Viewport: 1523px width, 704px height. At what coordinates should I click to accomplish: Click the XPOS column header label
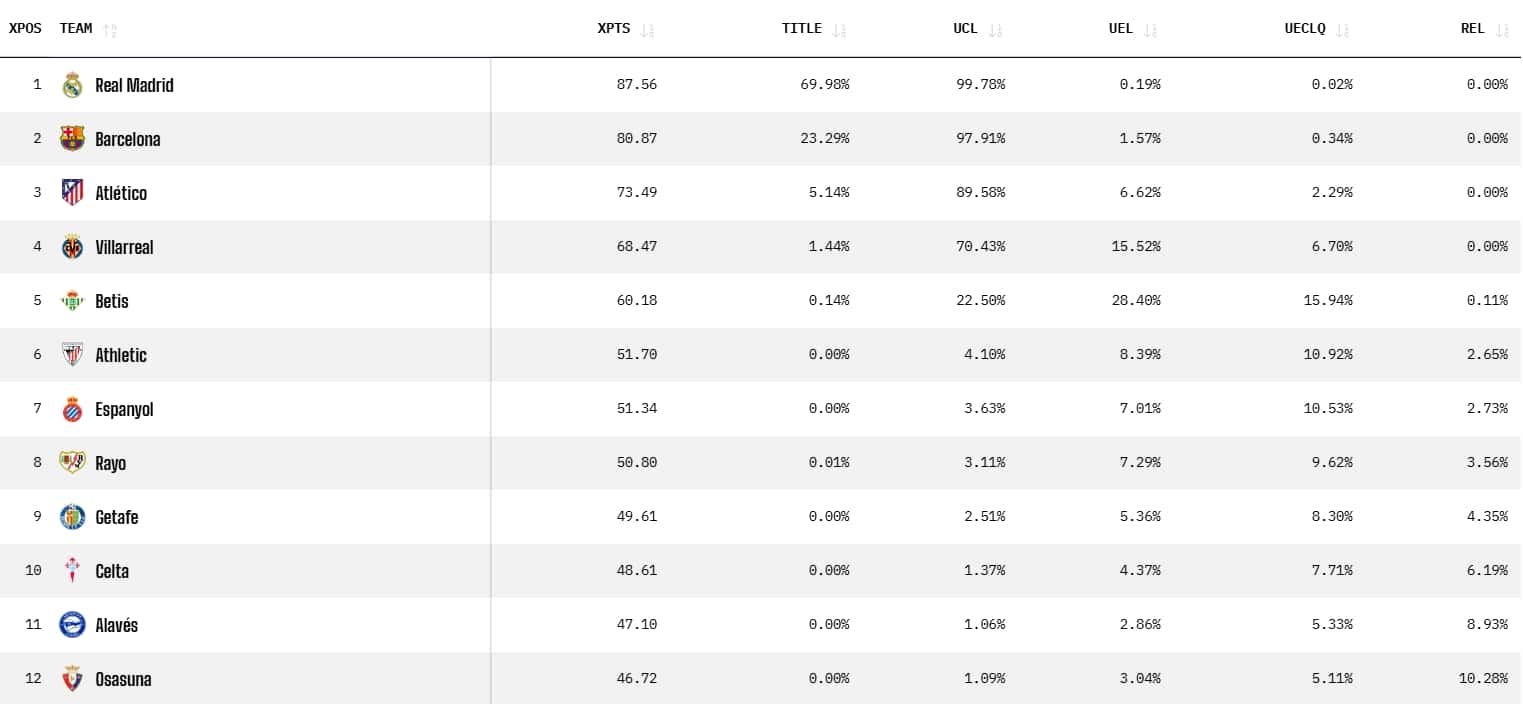(x=25, y=29)
